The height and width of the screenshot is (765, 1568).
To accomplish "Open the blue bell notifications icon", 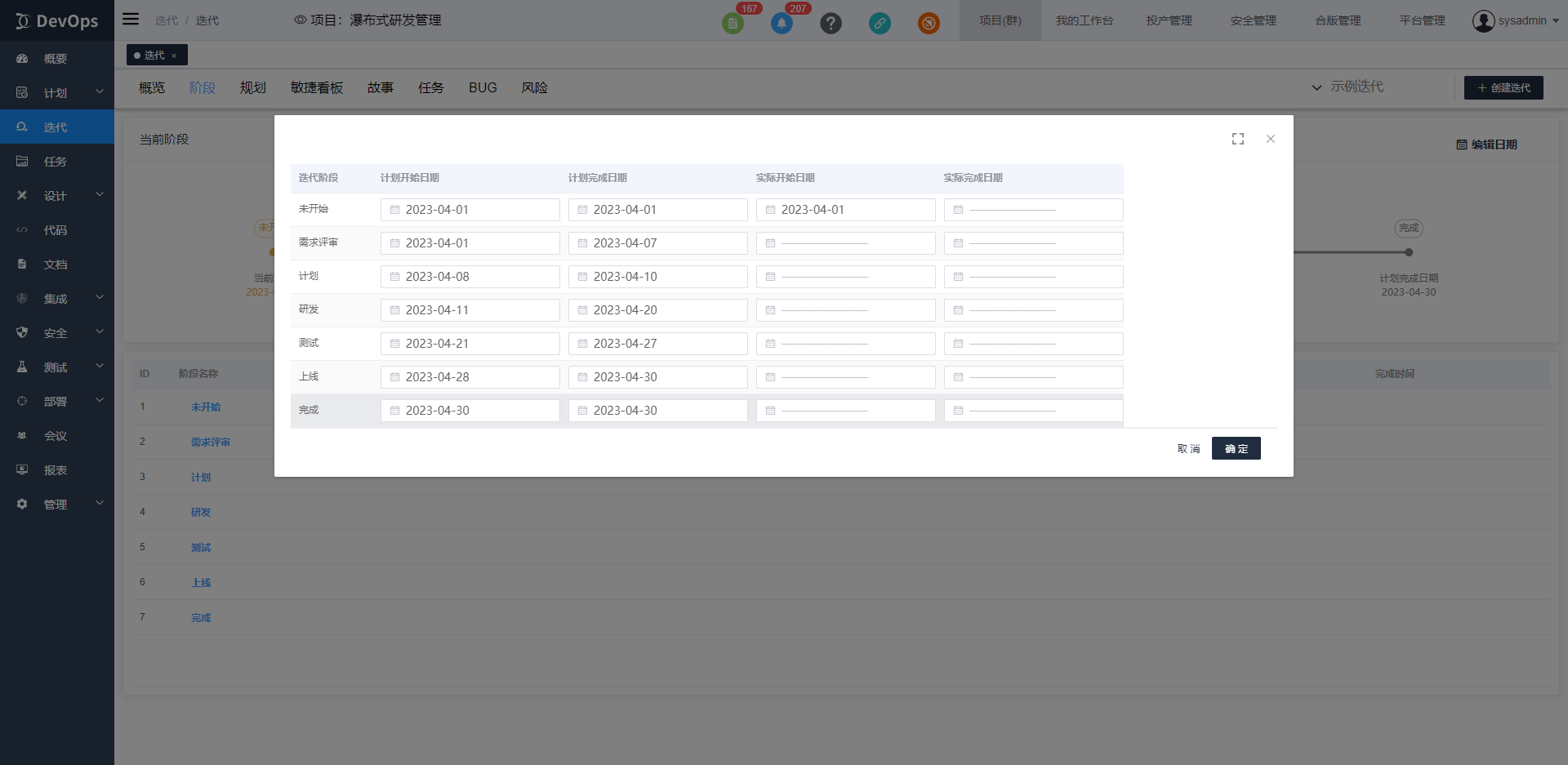I will (x=782, y=23).
